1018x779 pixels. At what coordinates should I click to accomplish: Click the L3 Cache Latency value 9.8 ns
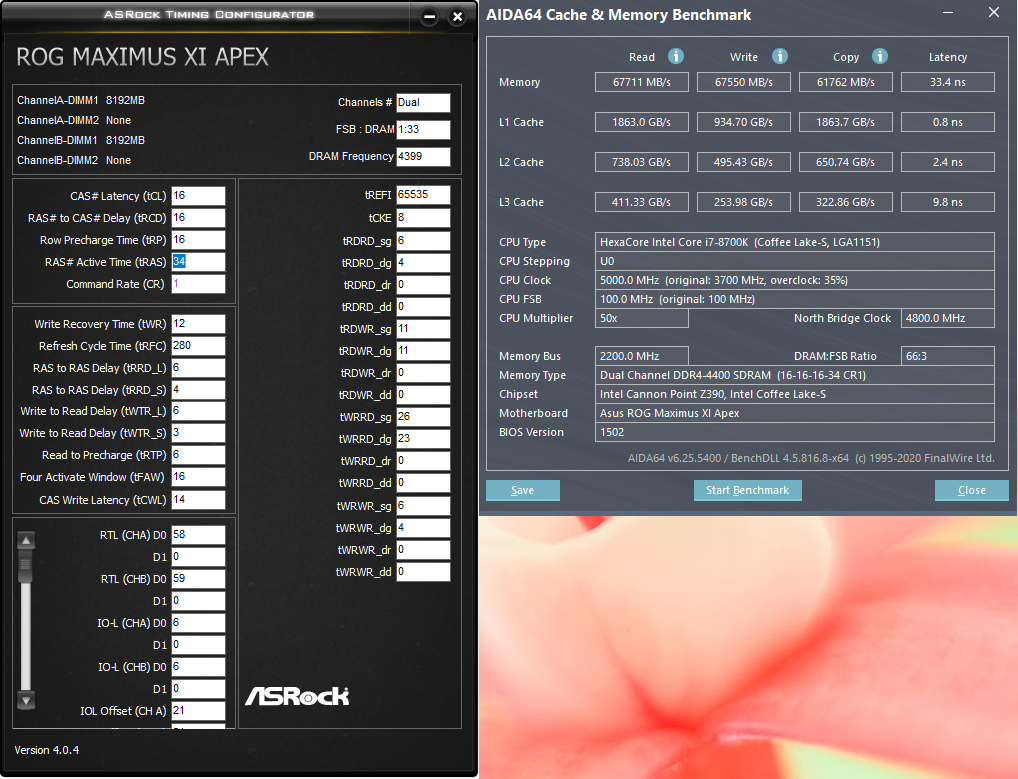pos(948,202)
